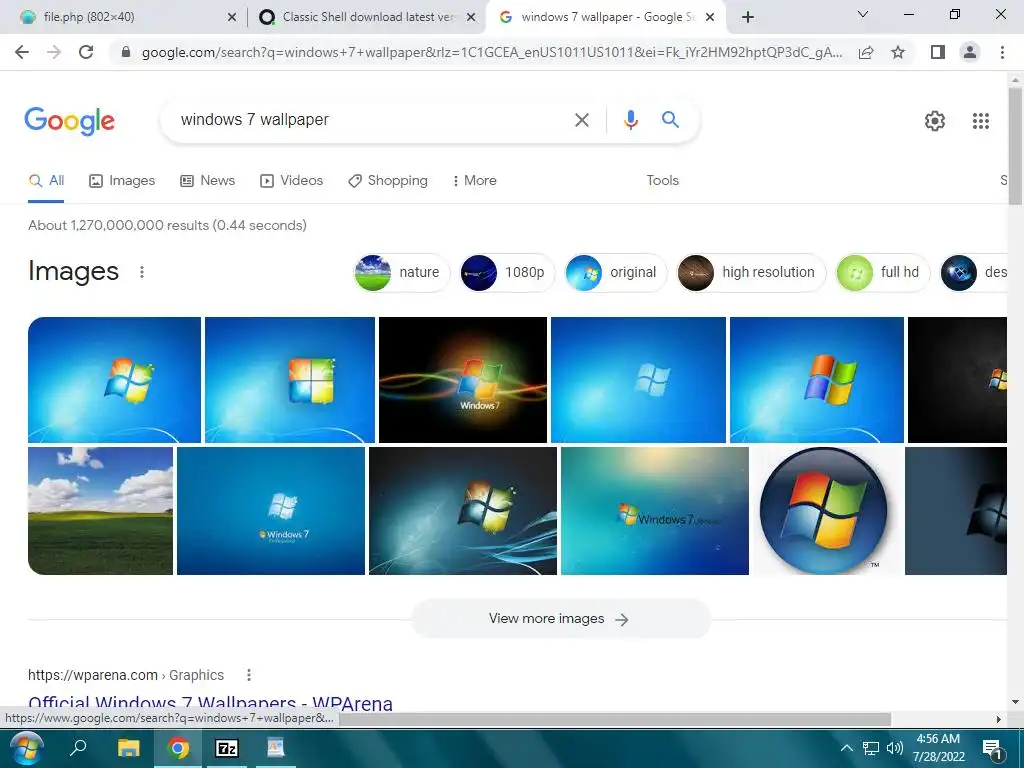Click the vertical scrollbar thumb
The image size is (1024, 768).
[x=1015, y=146]
